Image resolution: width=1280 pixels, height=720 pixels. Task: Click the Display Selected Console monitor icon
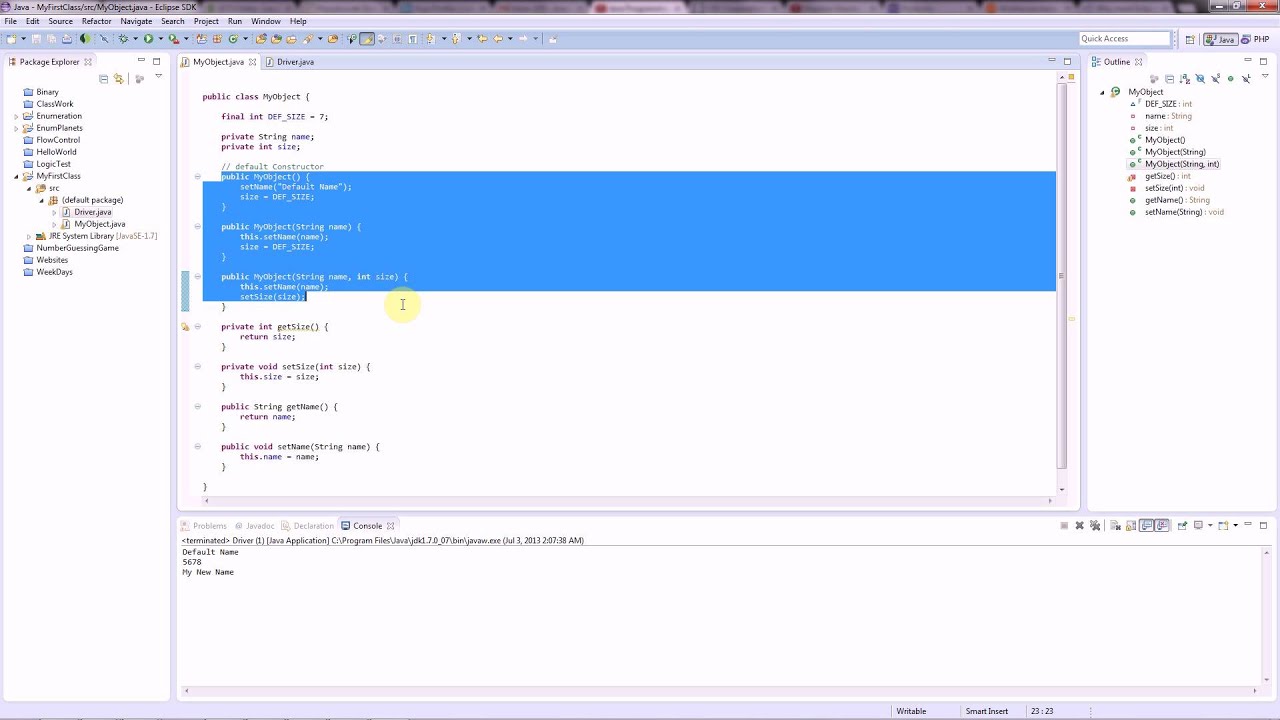(x=1198, y=526)
